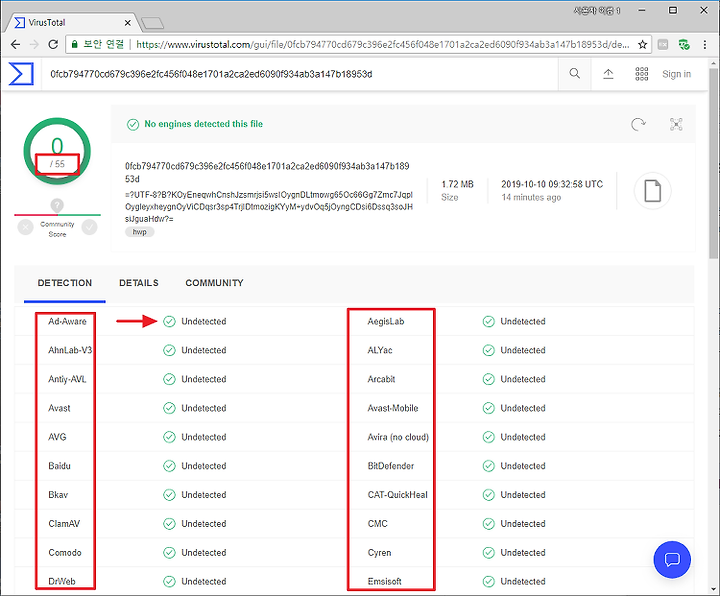720x596 pixels.
Task: Click the UTF-8 encoded file name
Action: (x=269, y=207)
